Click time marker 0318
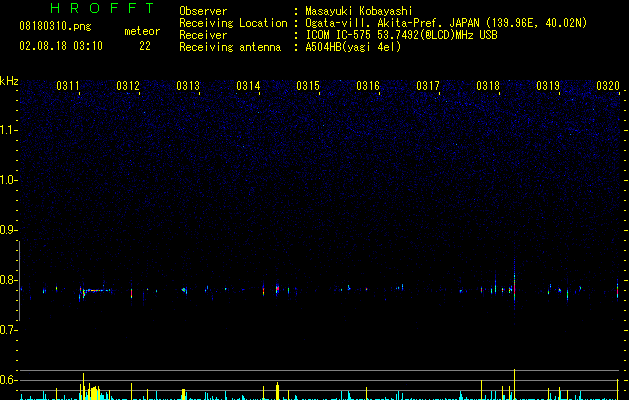The image size is (629, 400). click(488, 86)
